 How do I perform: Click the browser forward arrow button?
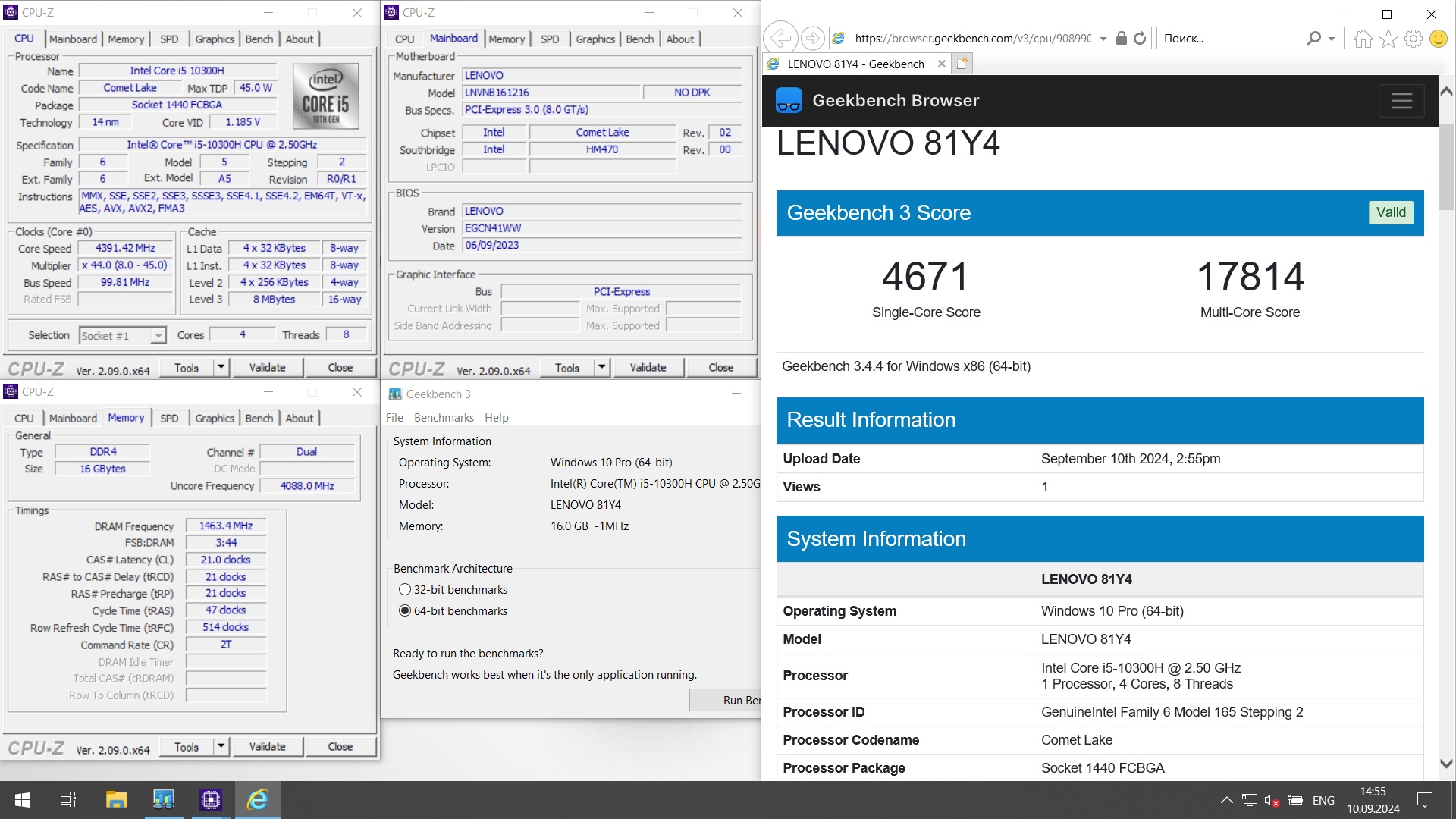pos(812,38)
